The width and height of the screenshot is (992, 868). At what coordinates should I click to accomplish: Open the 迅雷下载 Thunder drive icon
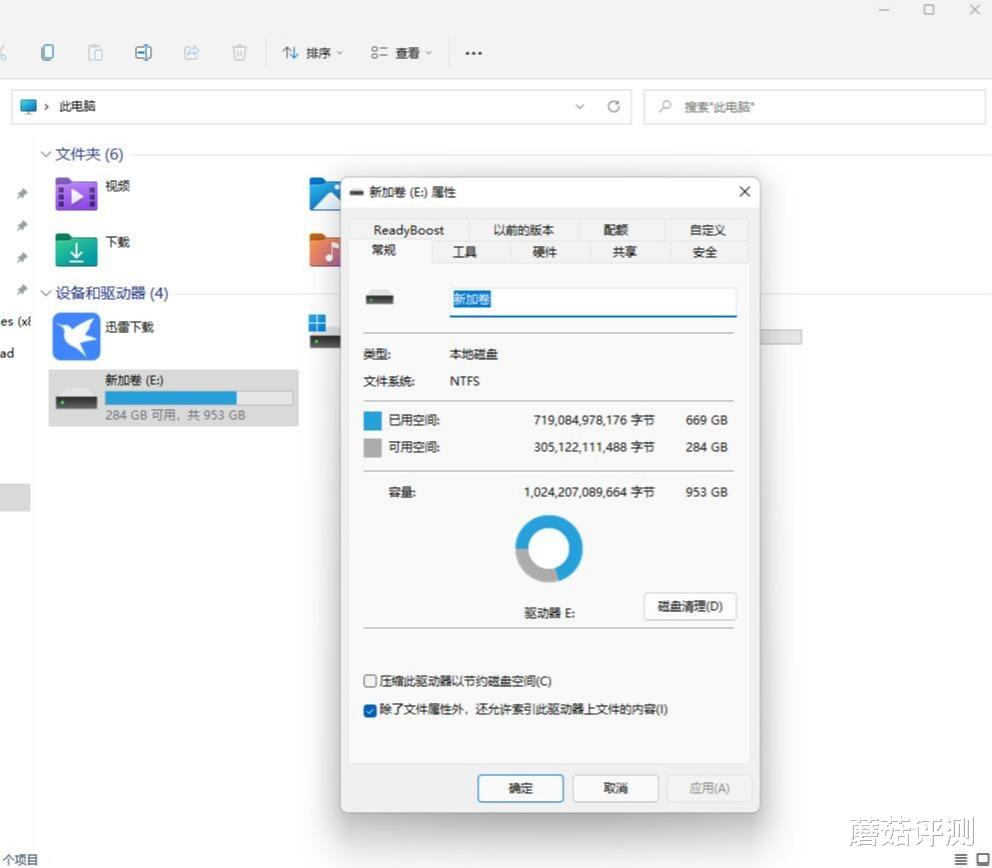point(75,336)
